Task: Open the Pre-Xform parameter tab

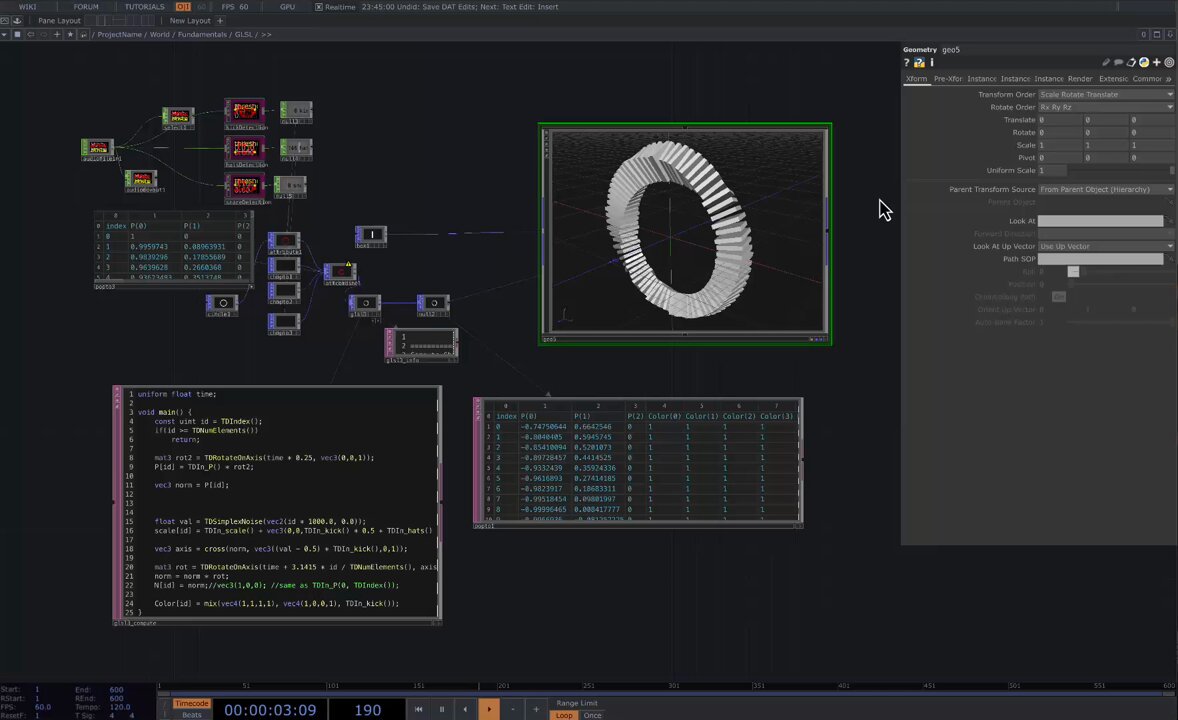Action: pos(948,79)
